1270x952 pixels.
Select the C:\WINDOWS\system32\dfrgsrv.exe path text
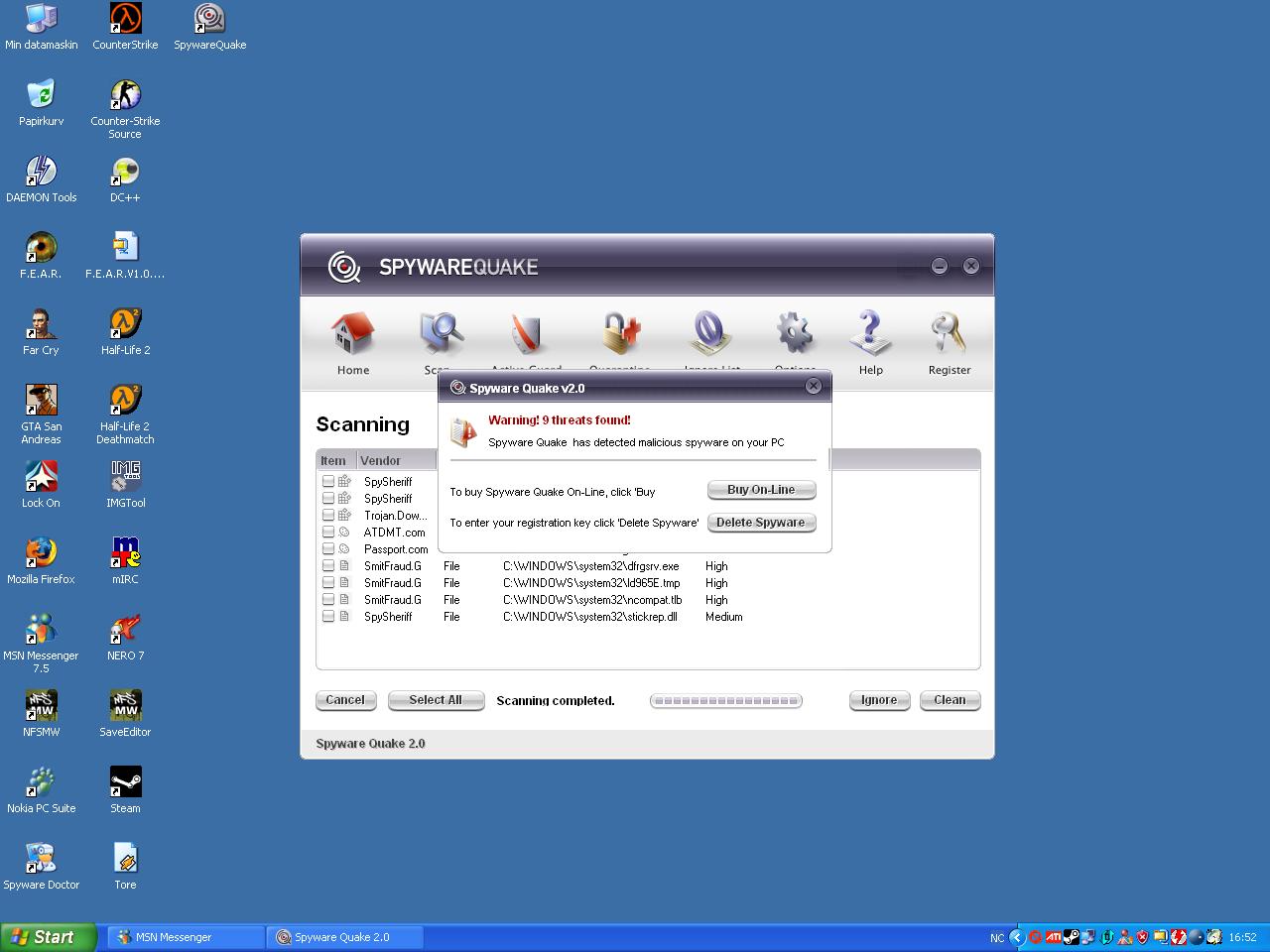pos(590,566)
